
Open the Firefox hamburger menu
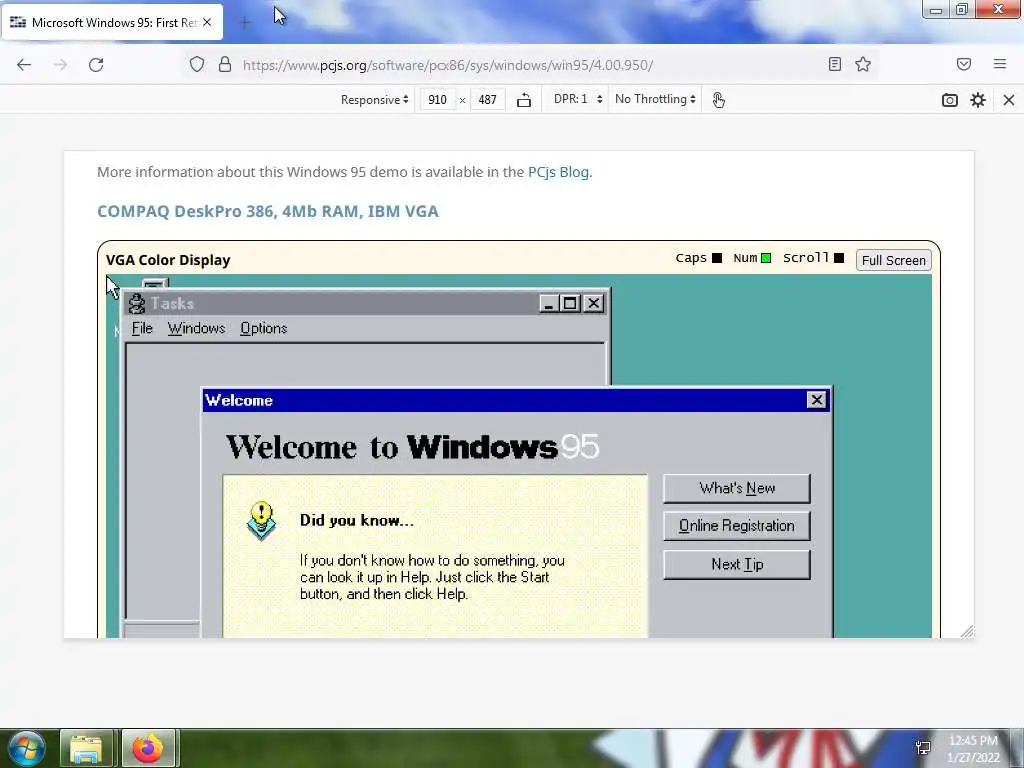pyautogui.click(x=1000, y=64)
